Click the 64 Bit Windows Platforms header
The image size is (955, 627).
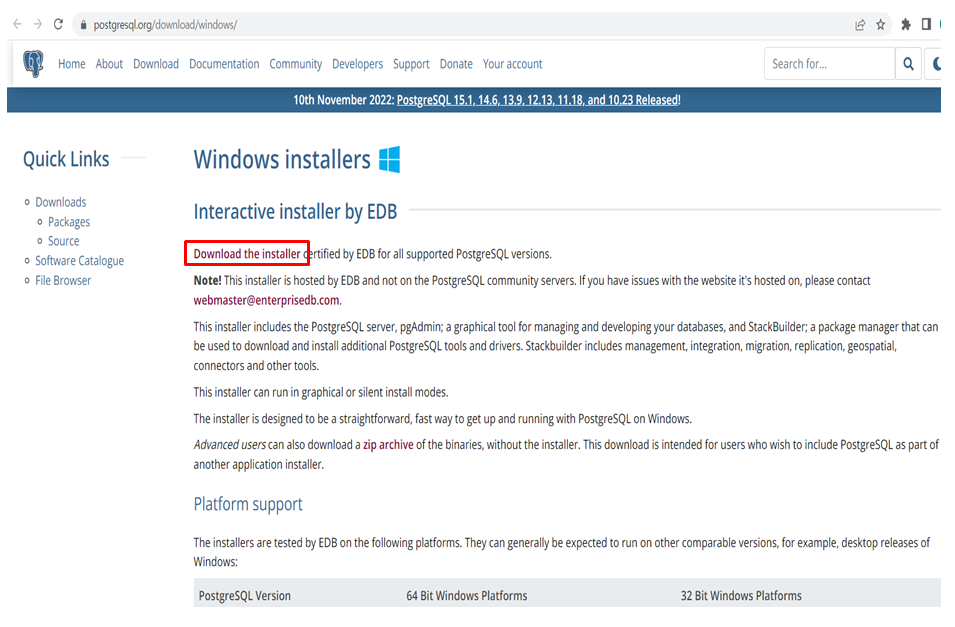(467, 596)
